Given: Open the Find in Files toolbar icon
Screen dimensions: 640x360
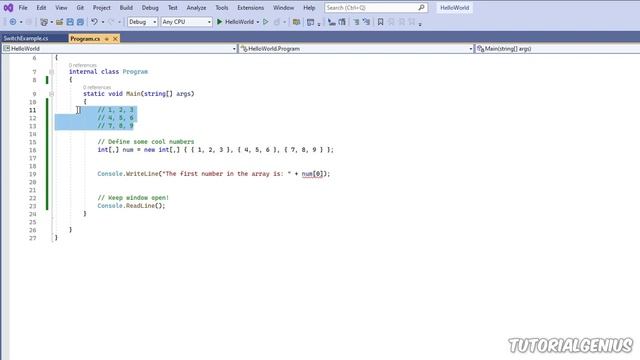Looking at the screenshot, I should click(296, 22).
